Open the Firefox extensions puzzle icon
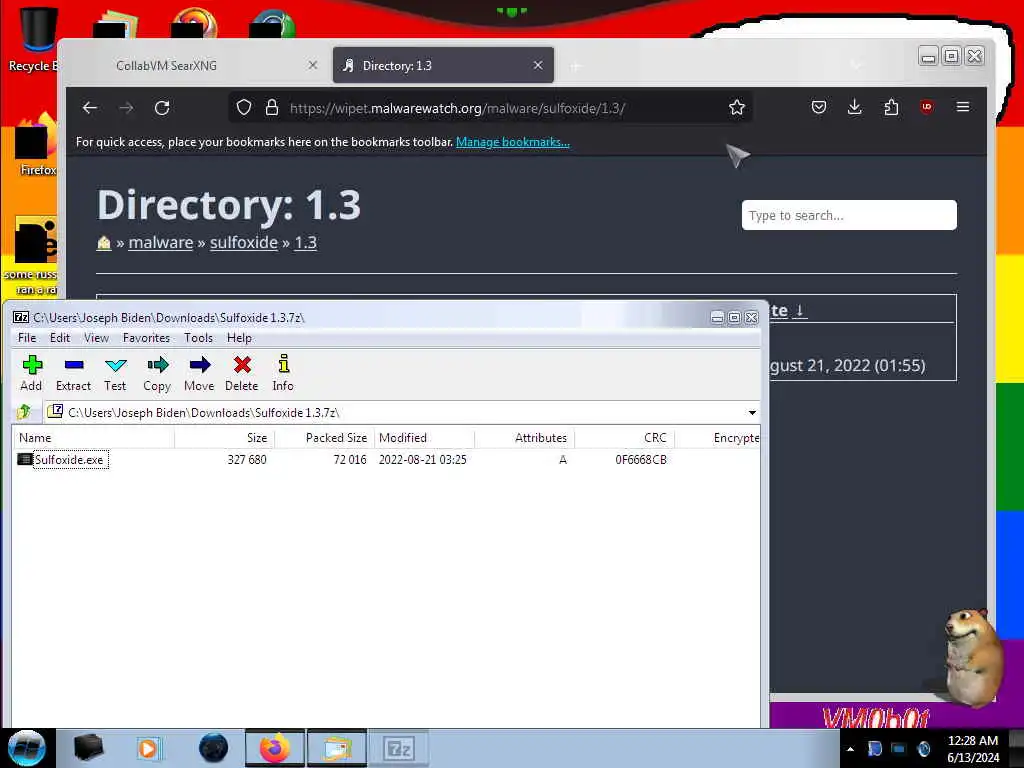This screenshot has width=1024, height=768. point(891,108)
